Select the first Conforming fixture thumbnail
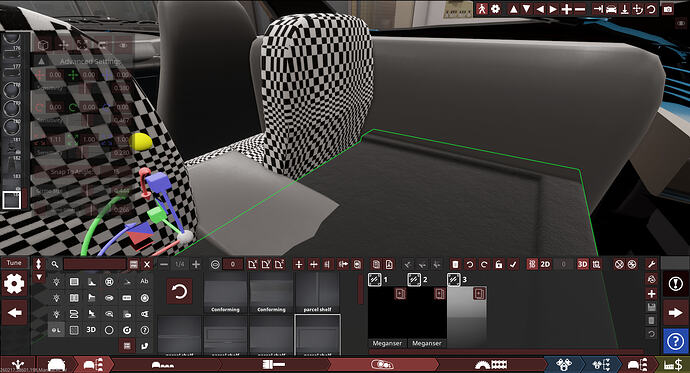Screen dimensions: 690x373 click(x=225, y=293)
